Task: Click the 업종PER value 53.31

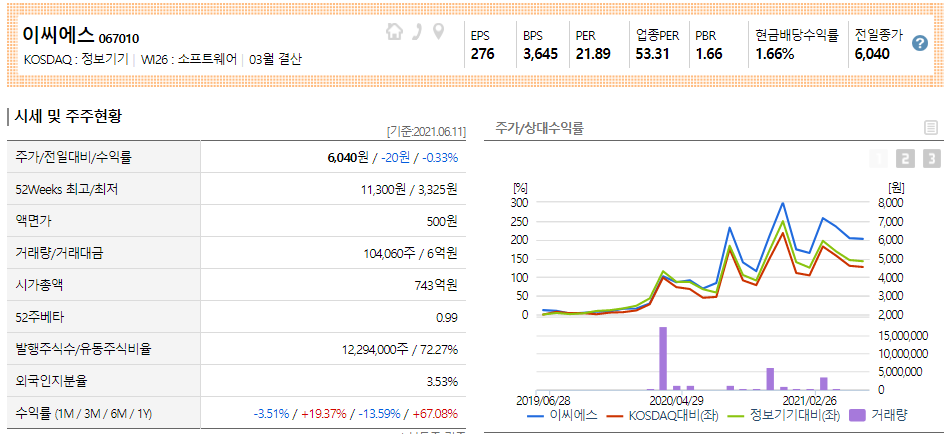Action: pyautogui.click(x=652, y=54)
